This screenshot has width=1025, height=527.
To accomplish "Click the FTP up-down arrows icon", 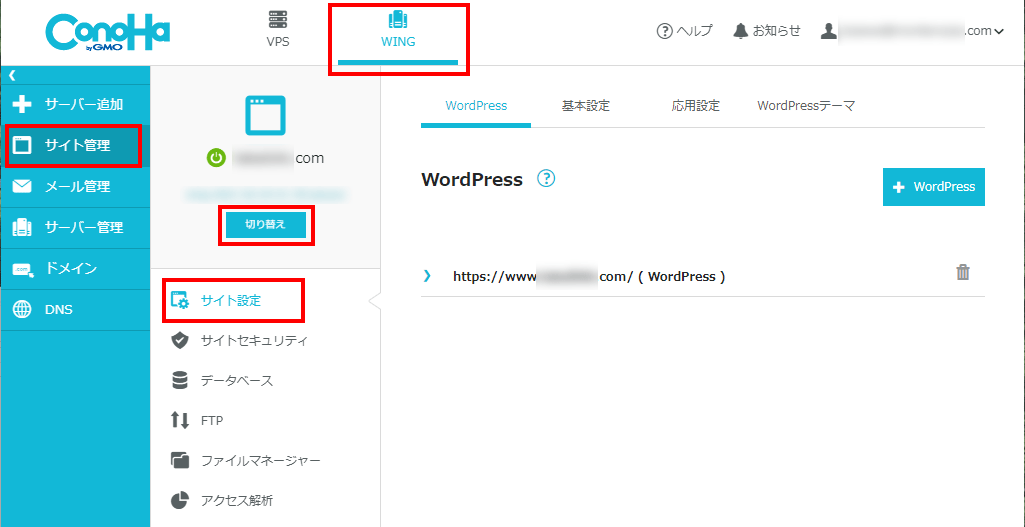I will 180,420.
